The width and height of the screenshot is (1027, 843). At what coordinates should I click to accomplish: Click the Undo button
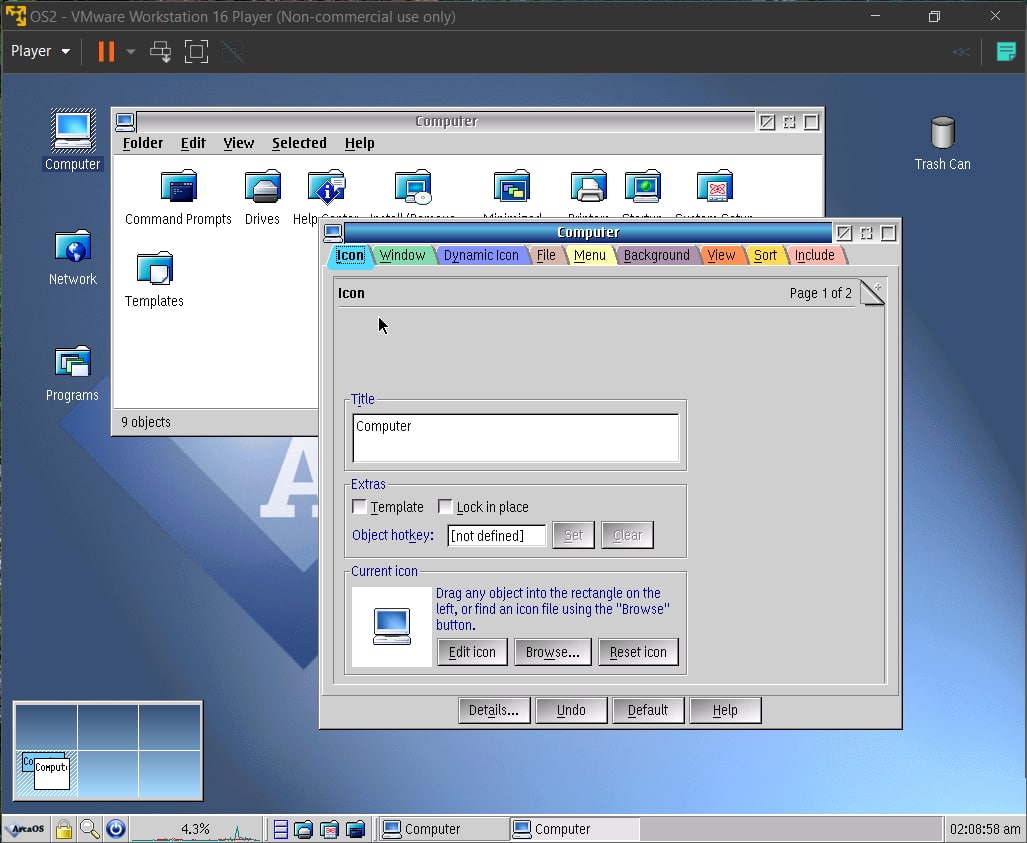pos(571,710)
